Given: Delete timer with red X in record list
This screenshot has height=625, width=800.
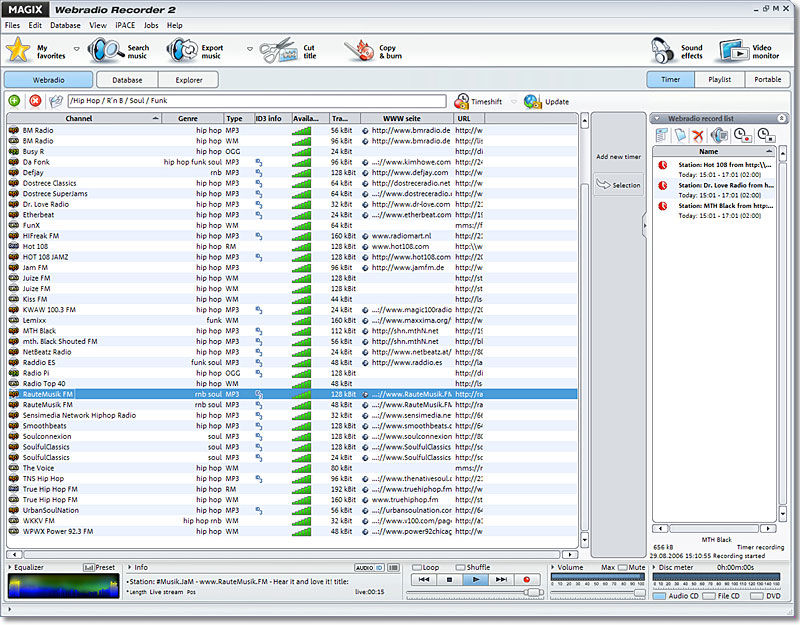Looking at the screenshot, I should (x=698, y=135).
